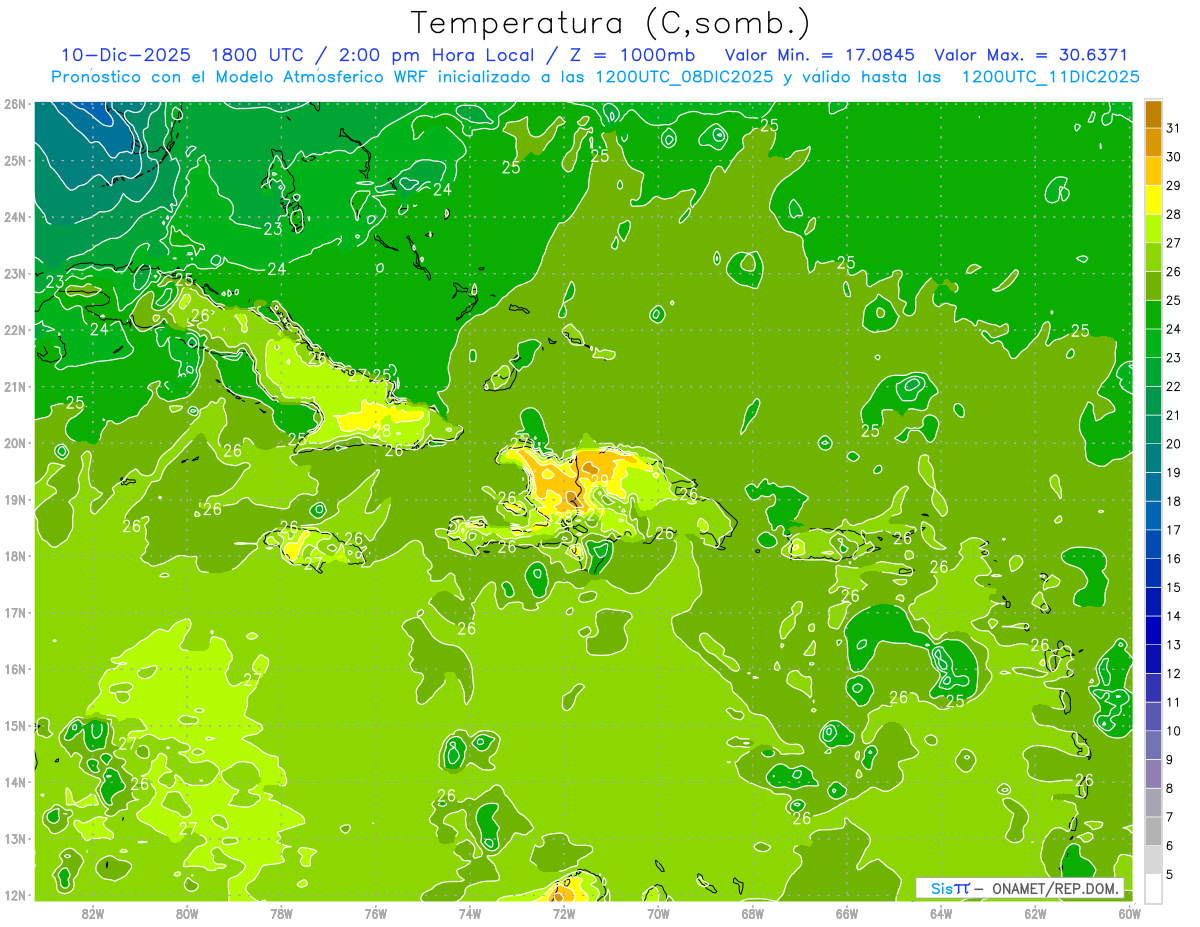Click the "31" label on the color bar
This screenshot has width=1200, height=927.
1174,128
